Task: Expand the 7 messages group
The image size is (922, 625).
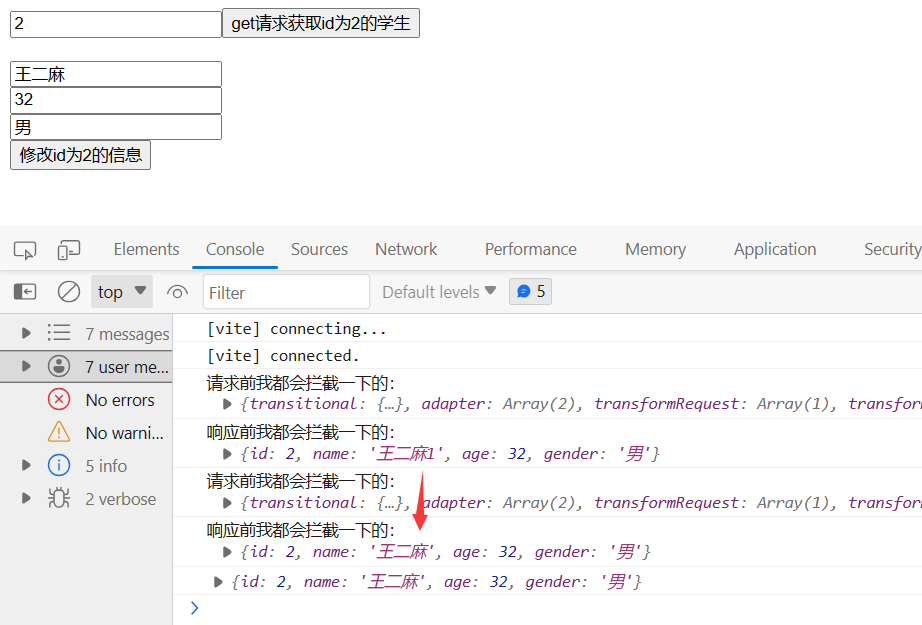Action: click(x=26, y=333)
